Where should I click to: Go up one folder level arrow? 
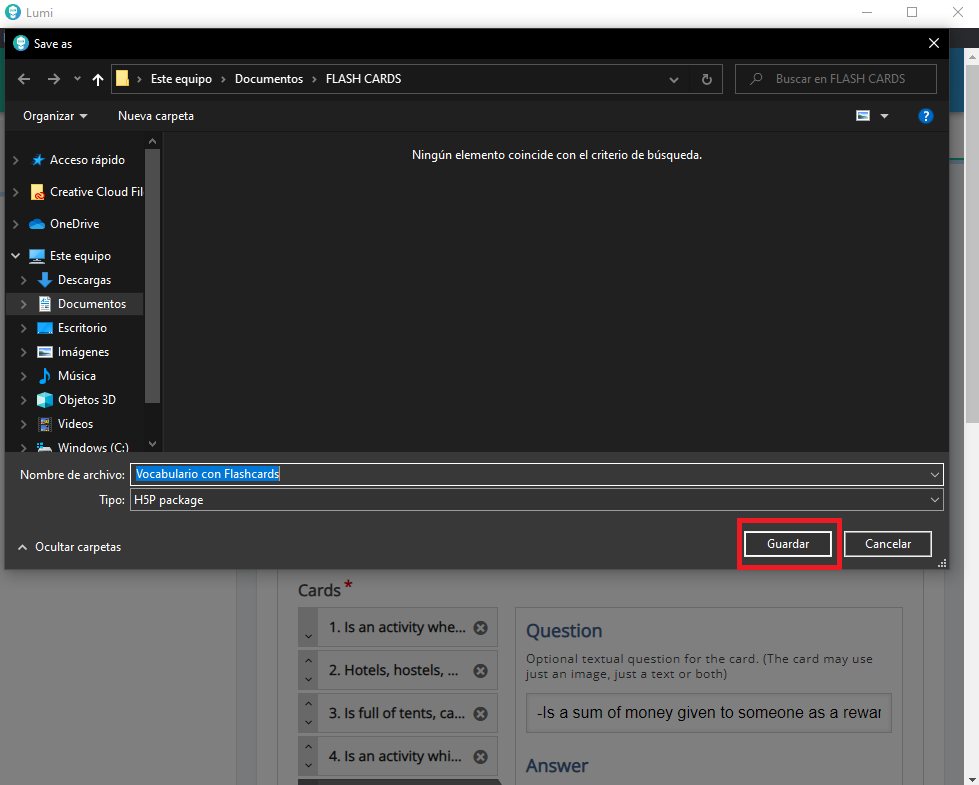[97, 79]
